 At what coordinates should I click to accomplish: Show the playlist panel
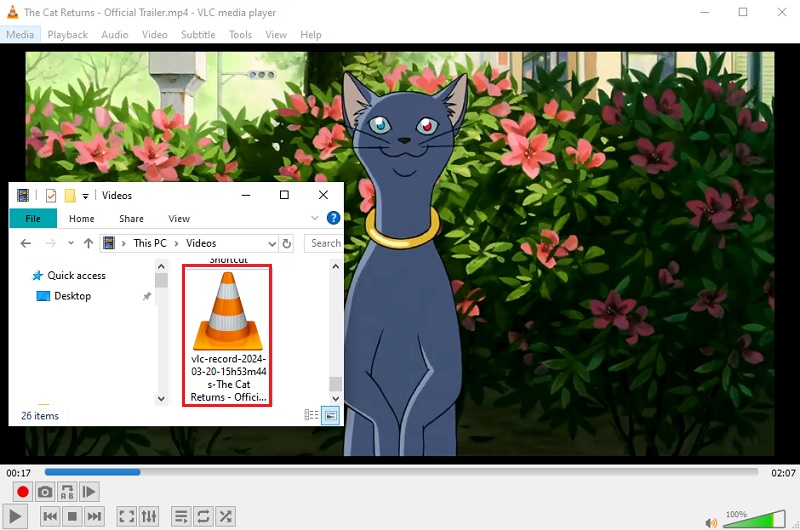click(x=181, y=516)
